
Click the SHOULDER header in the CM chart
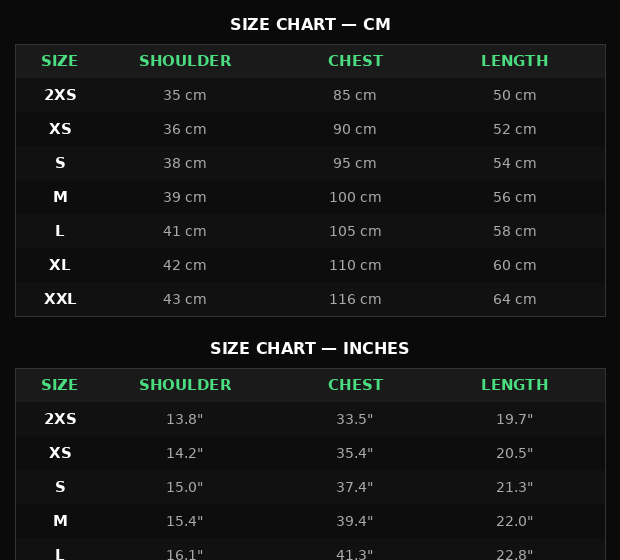185,61
